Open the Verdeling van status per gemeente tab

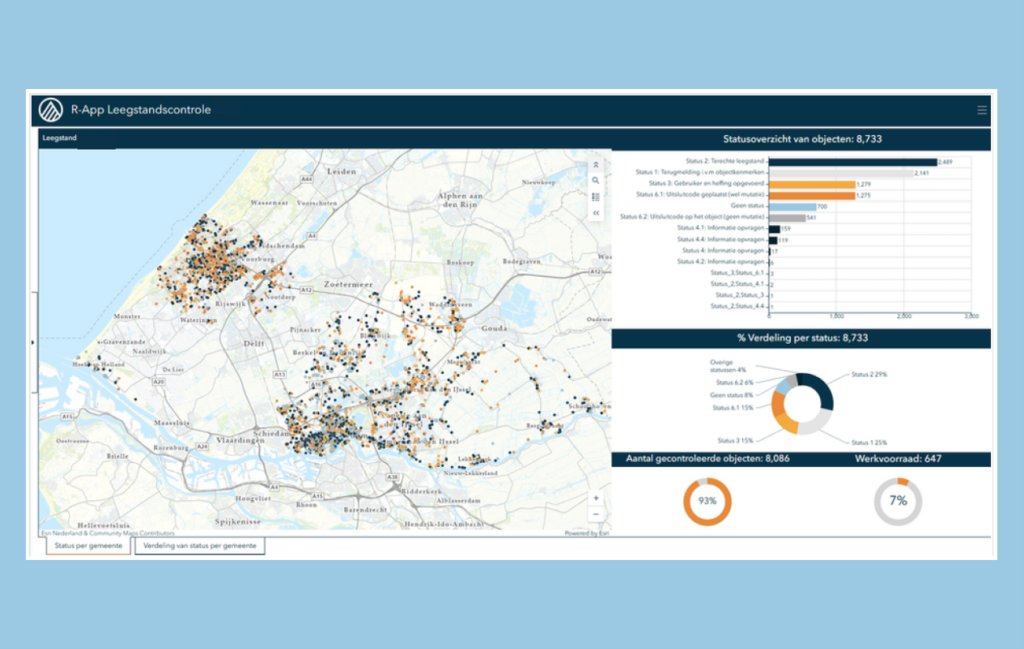(x=200, y=546)
